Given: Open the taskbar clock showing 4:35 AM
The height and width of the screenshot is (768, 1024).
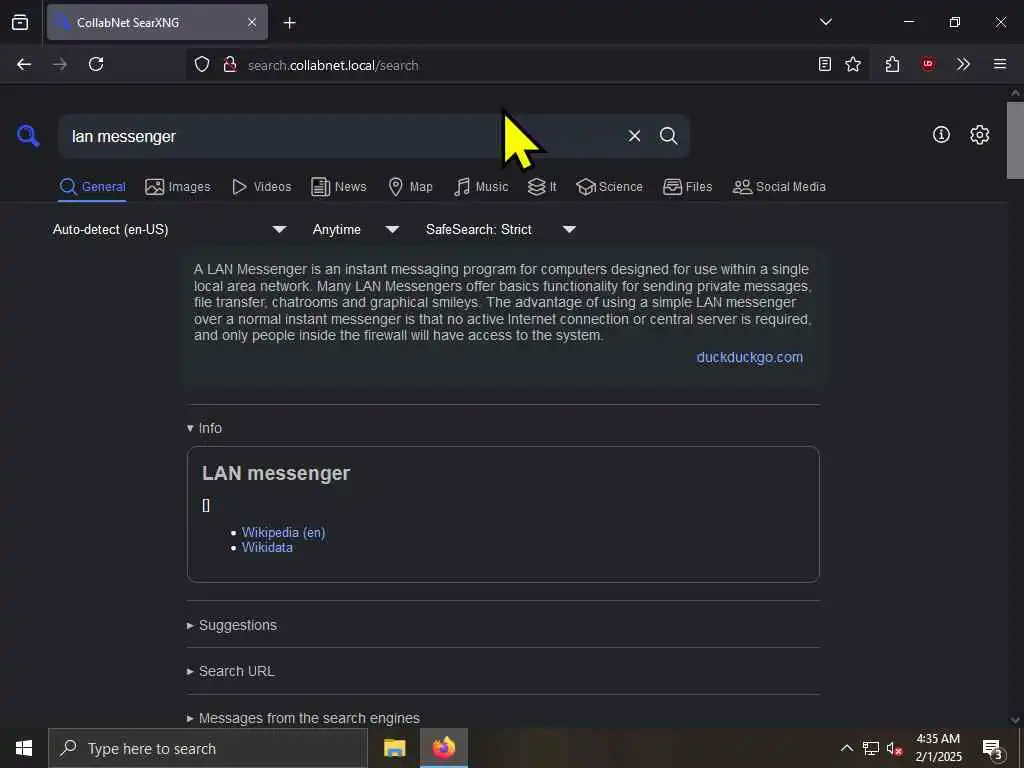Looking at the screenshot, I should 938,748.
